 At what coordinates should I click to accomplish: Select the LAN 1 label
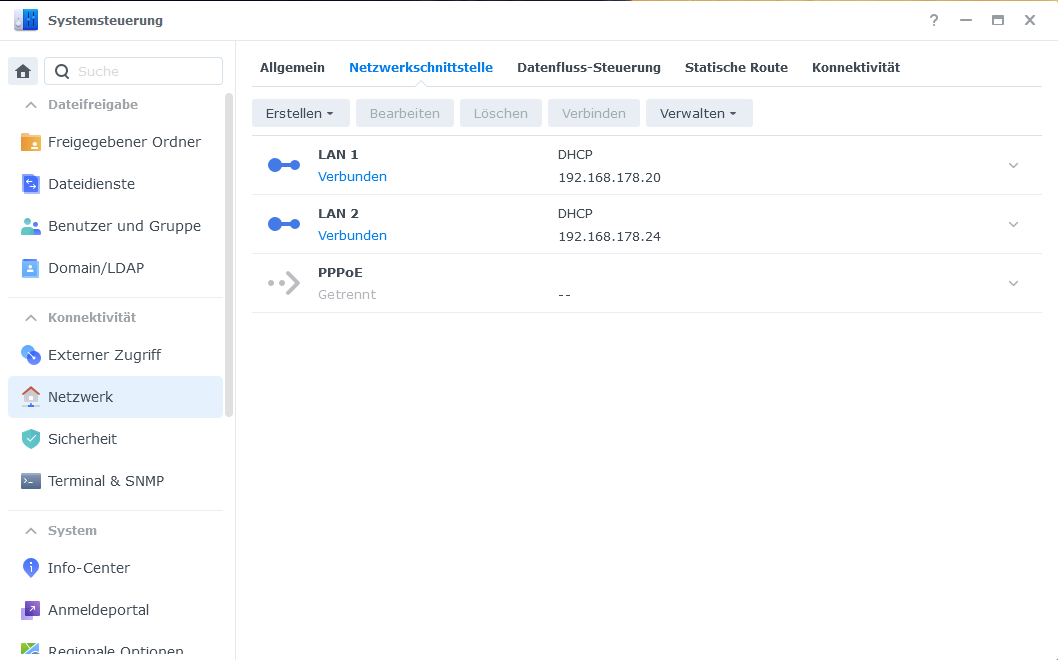338,155
